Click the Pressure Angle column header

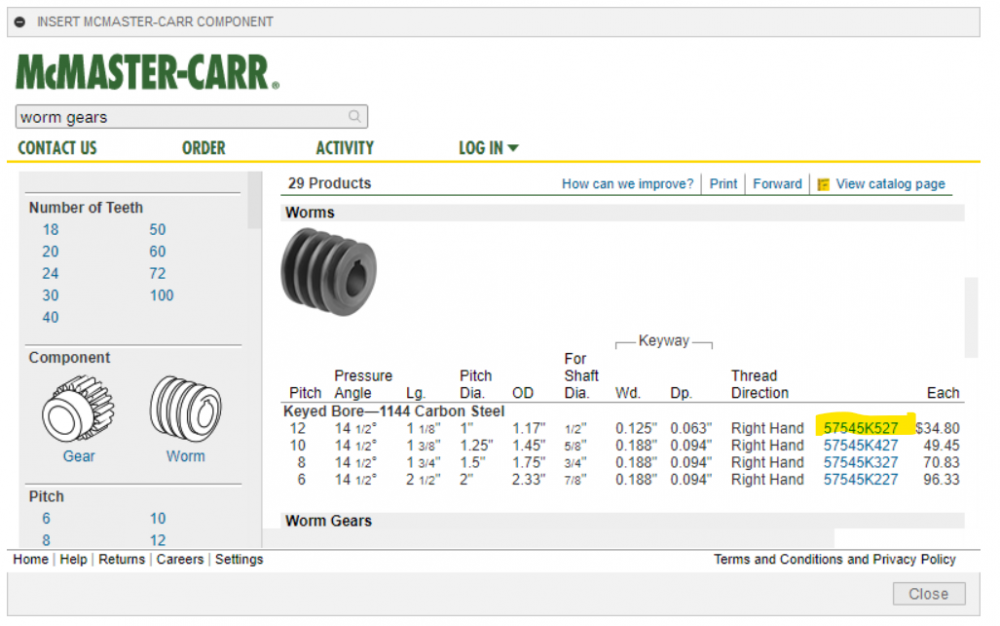(x=363, y=384)
